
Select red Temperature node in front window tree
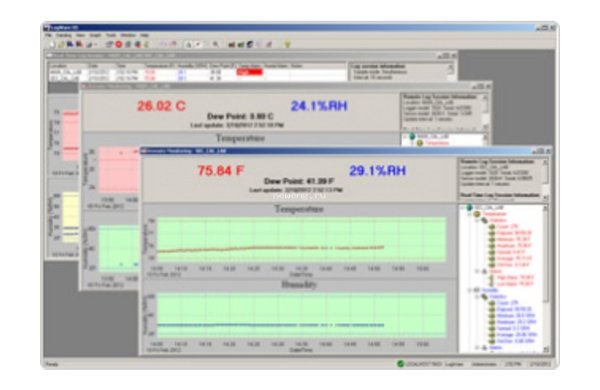pos(494,214)
